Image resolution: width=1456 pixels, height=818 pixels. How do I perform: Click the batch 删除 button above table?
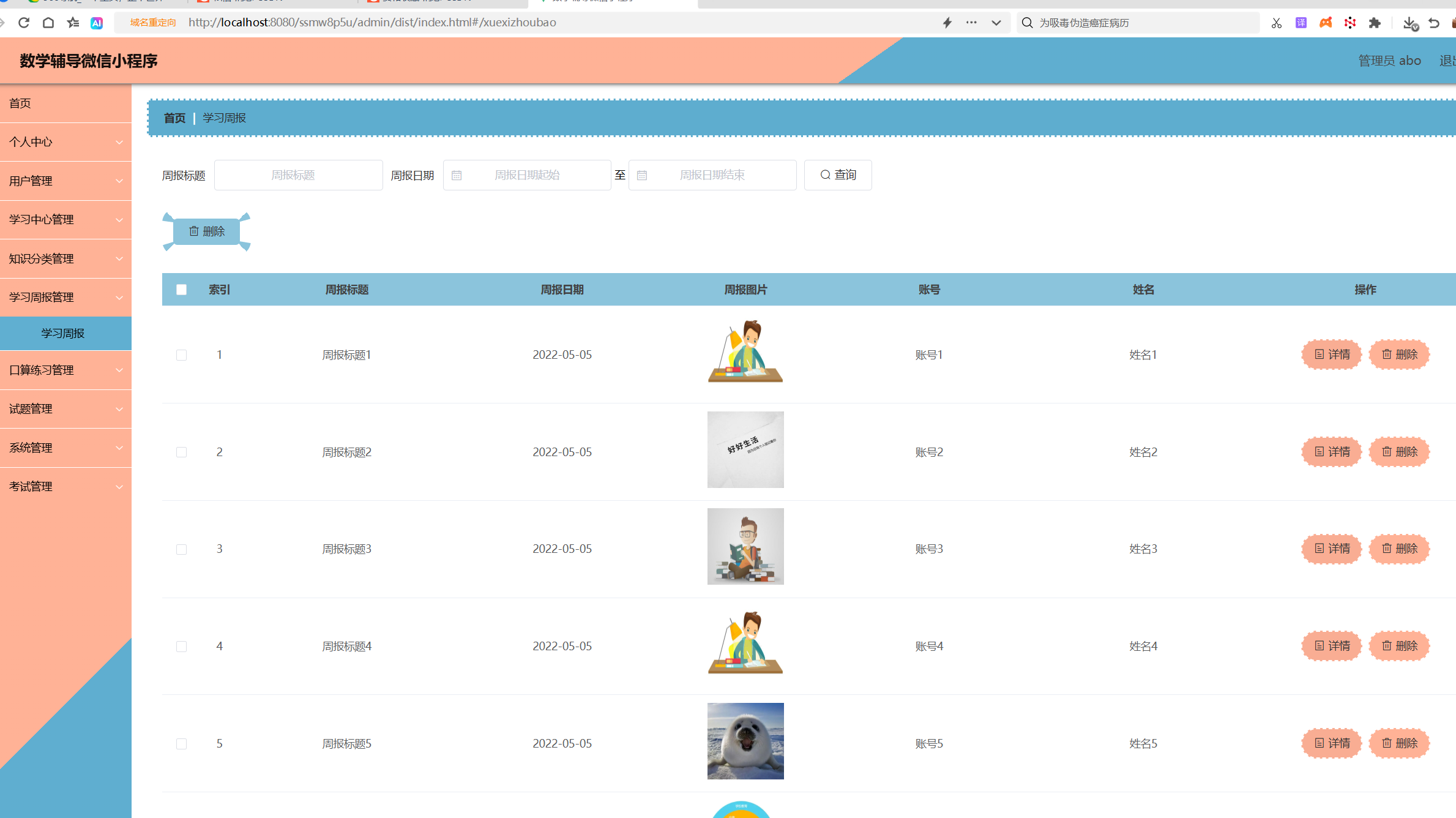[207, 231]
